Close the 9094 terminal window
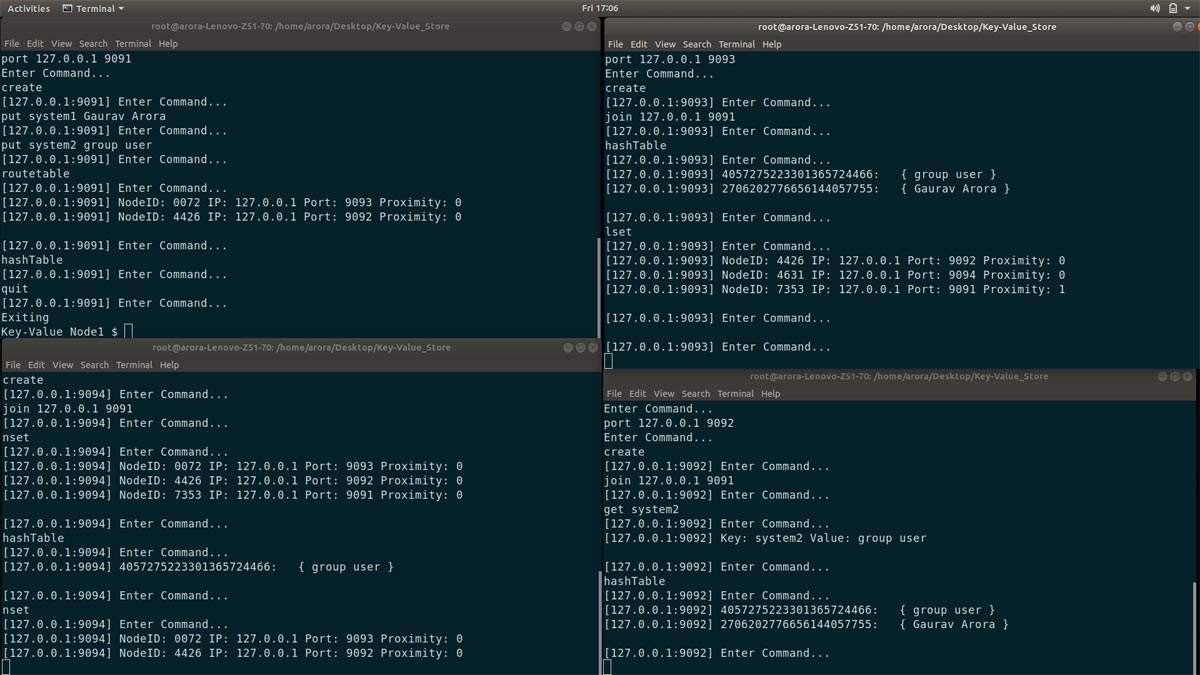Viewport: 1200px width, 675px height. [x=591, y=348]
